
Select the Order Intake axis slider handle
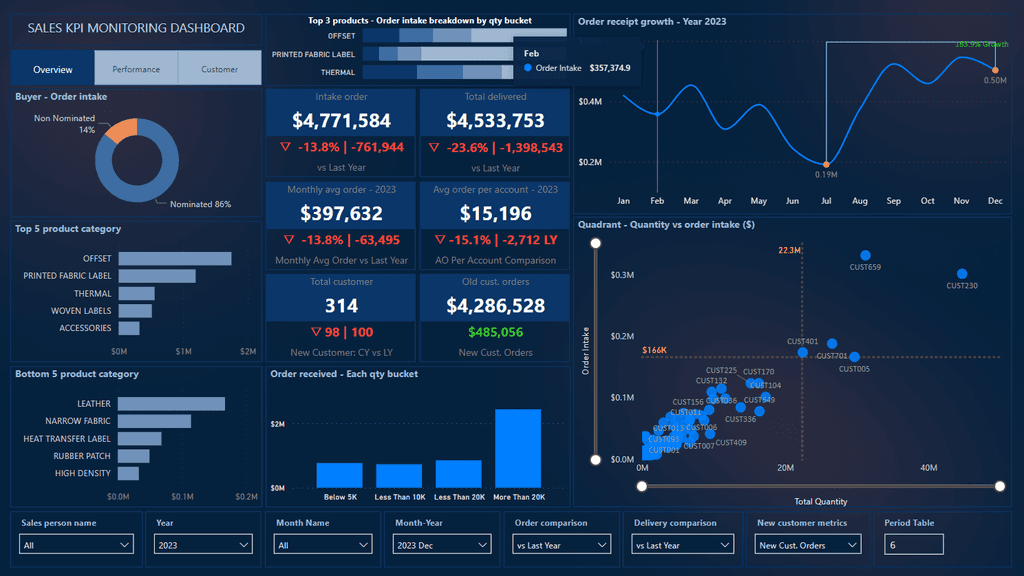tap(596, 242)
